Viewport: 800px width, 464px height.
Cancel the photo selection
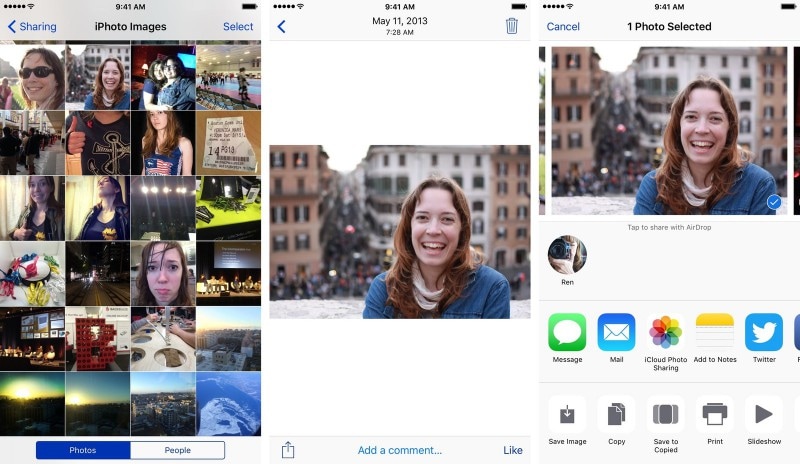[563, 27]
